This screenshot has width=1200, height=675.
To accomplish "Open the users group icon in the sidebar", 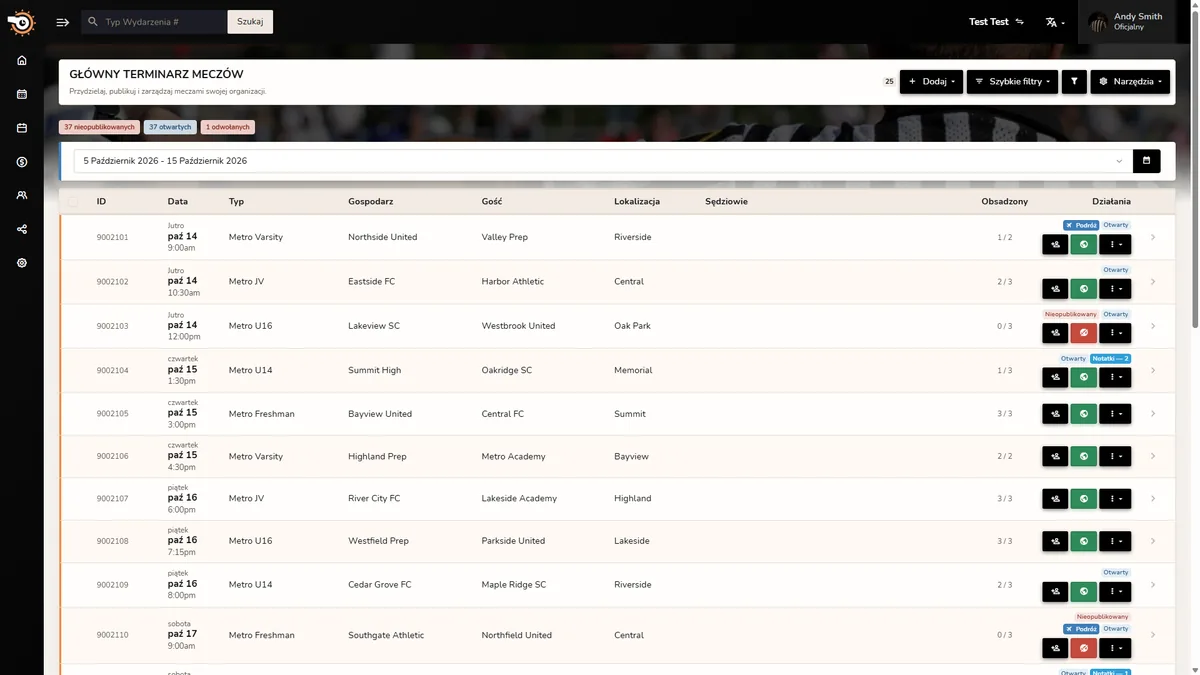I will [22, 196].
